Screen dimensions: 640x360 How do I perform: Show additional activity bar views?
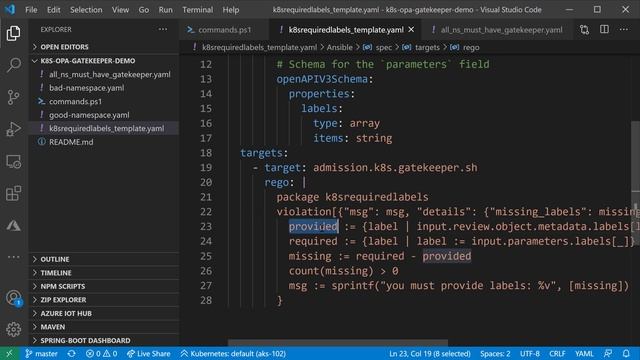point(13,257)
